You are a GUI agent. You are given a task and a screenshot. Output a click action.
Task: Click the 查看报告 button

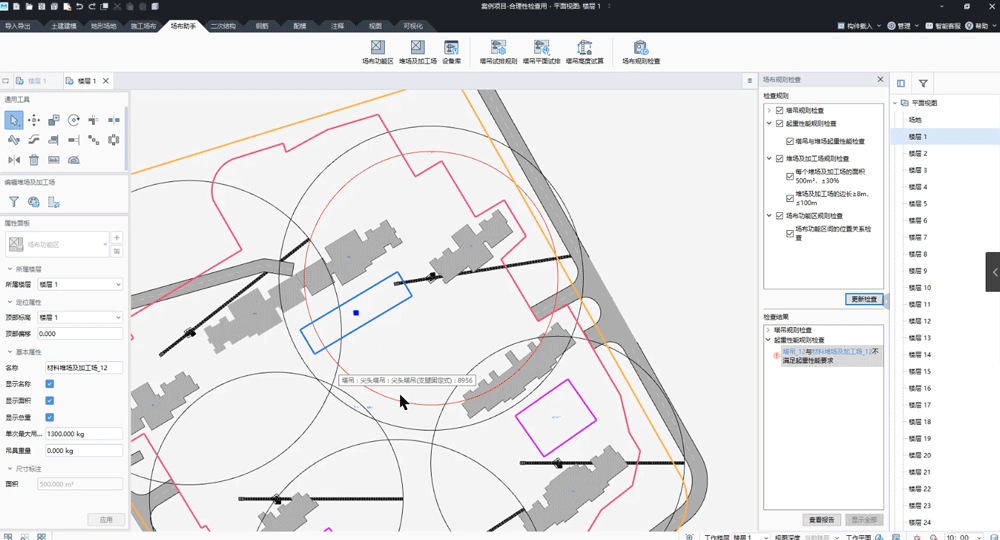(x=822, y=520)
